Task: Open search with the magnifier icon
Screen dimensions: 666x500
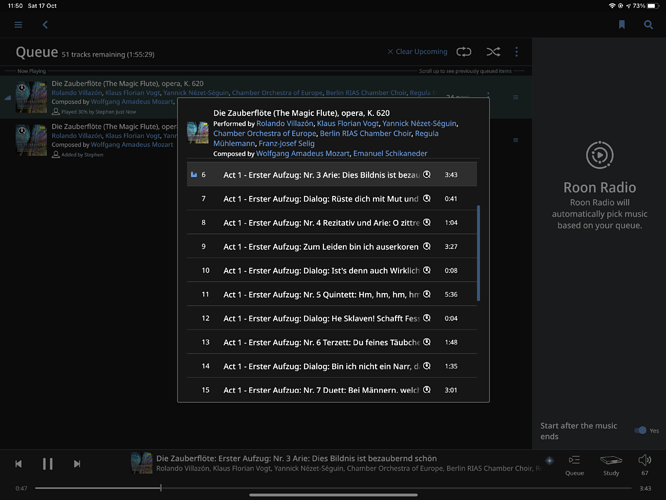Action: pyautogui.click(x=648, y=25)
